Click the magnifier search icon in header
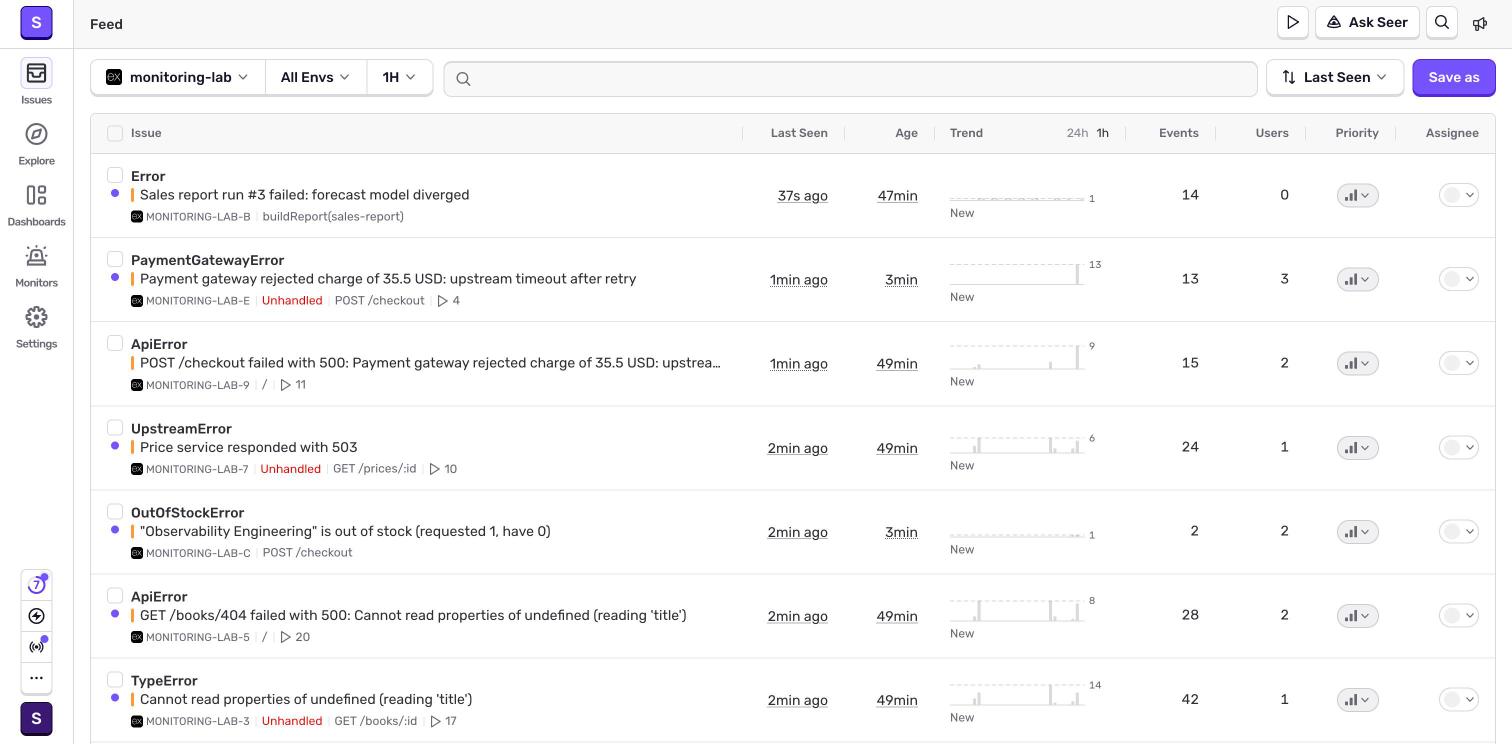1512x744 pixels. pos(1442,22)
